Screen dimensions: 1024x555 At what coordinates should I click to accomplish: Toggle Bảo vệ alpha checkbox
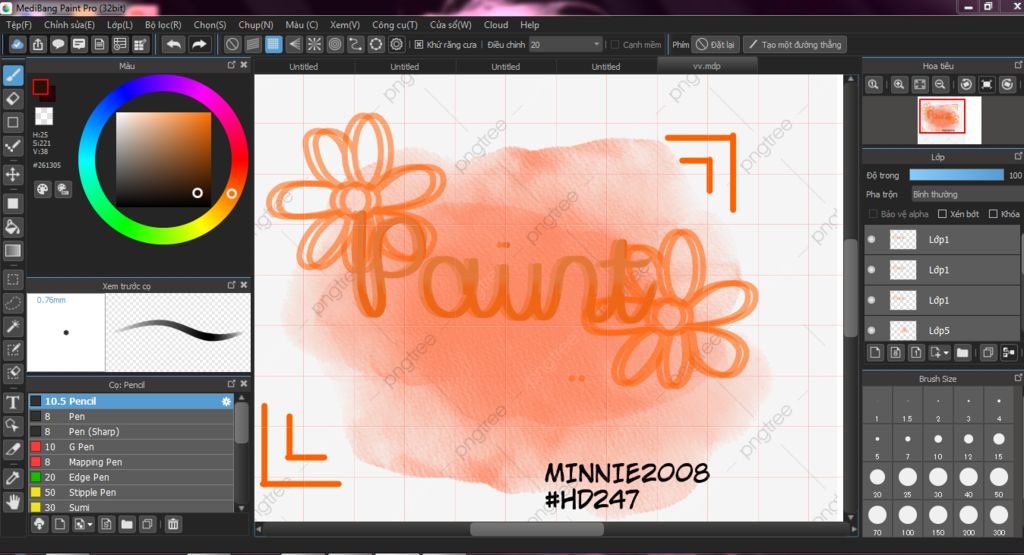pyautogui.click(x=873, y=214)
